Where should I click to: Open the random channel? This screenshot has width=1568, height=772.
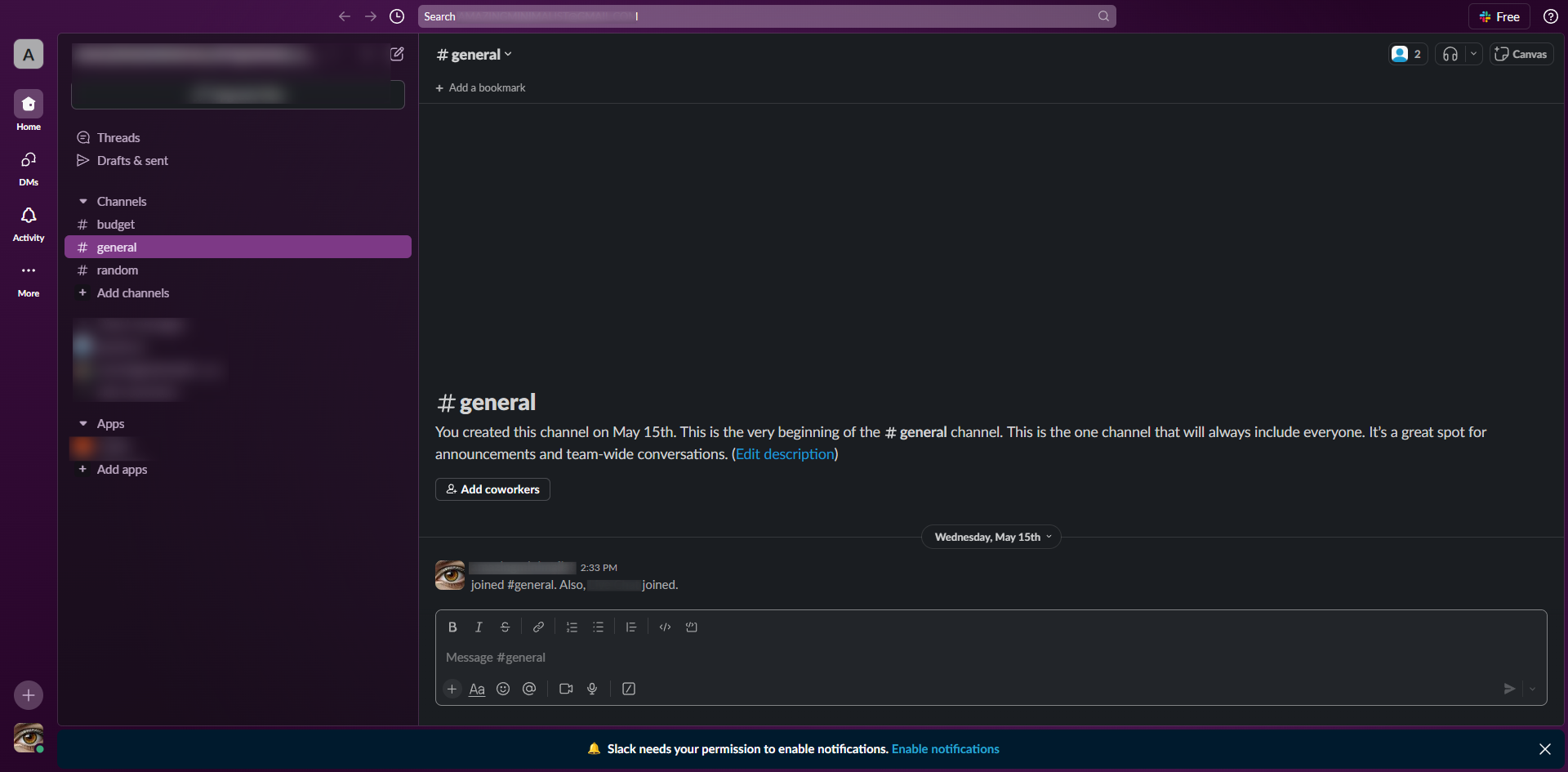coord(238,270)
